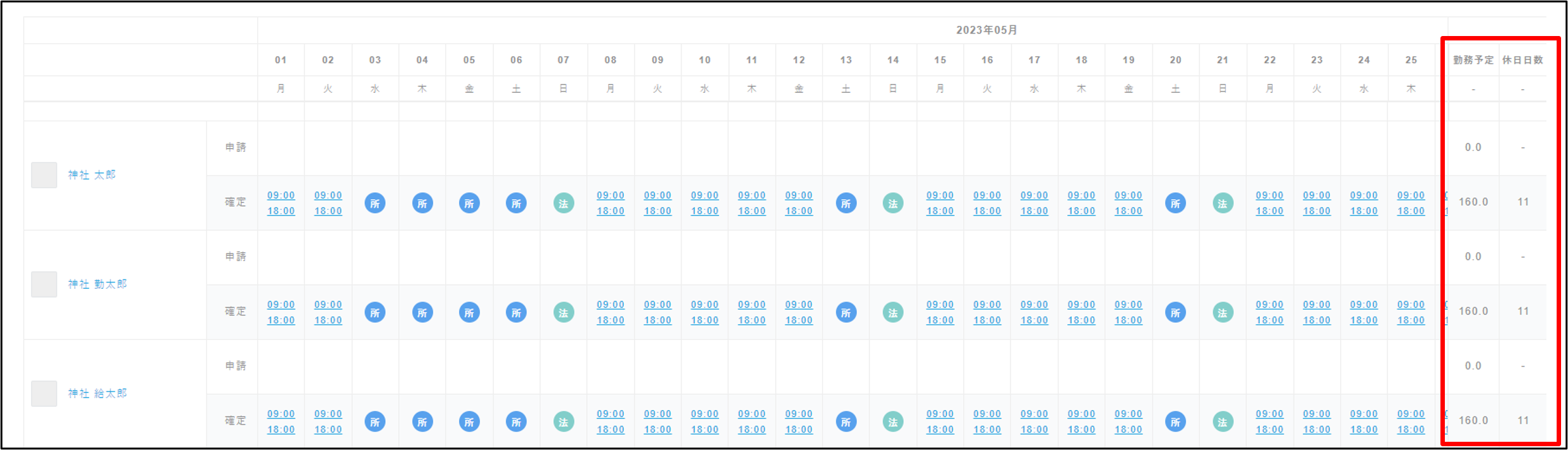Image resolution: width=1568 pixels, height=450 pixels.
Task: Click 神社 給太郎's 所 icon on day 20
Action: tap(1175, 422)
